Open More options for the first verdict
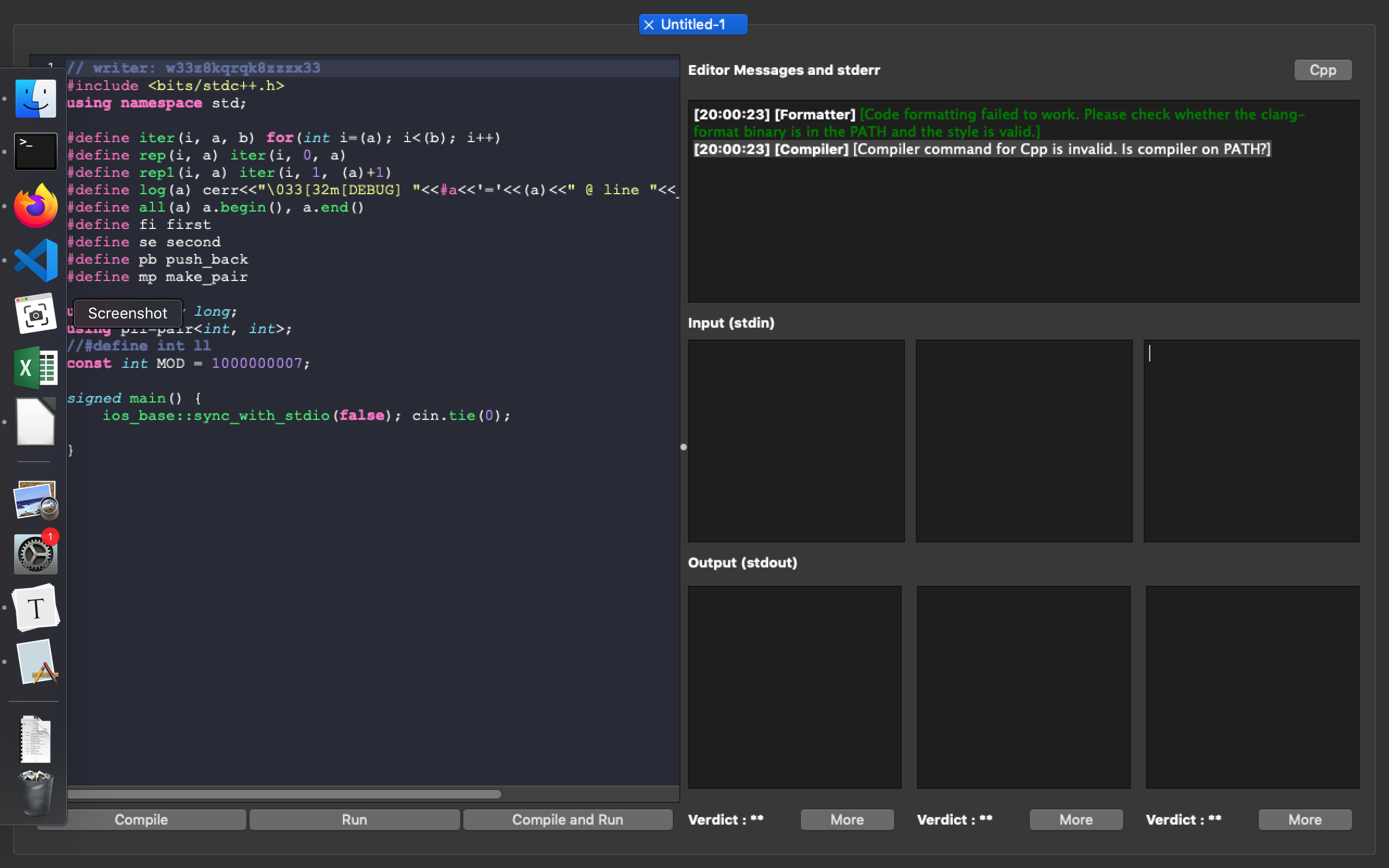This screenshot has height=868, width=1389. pos(846,819)
